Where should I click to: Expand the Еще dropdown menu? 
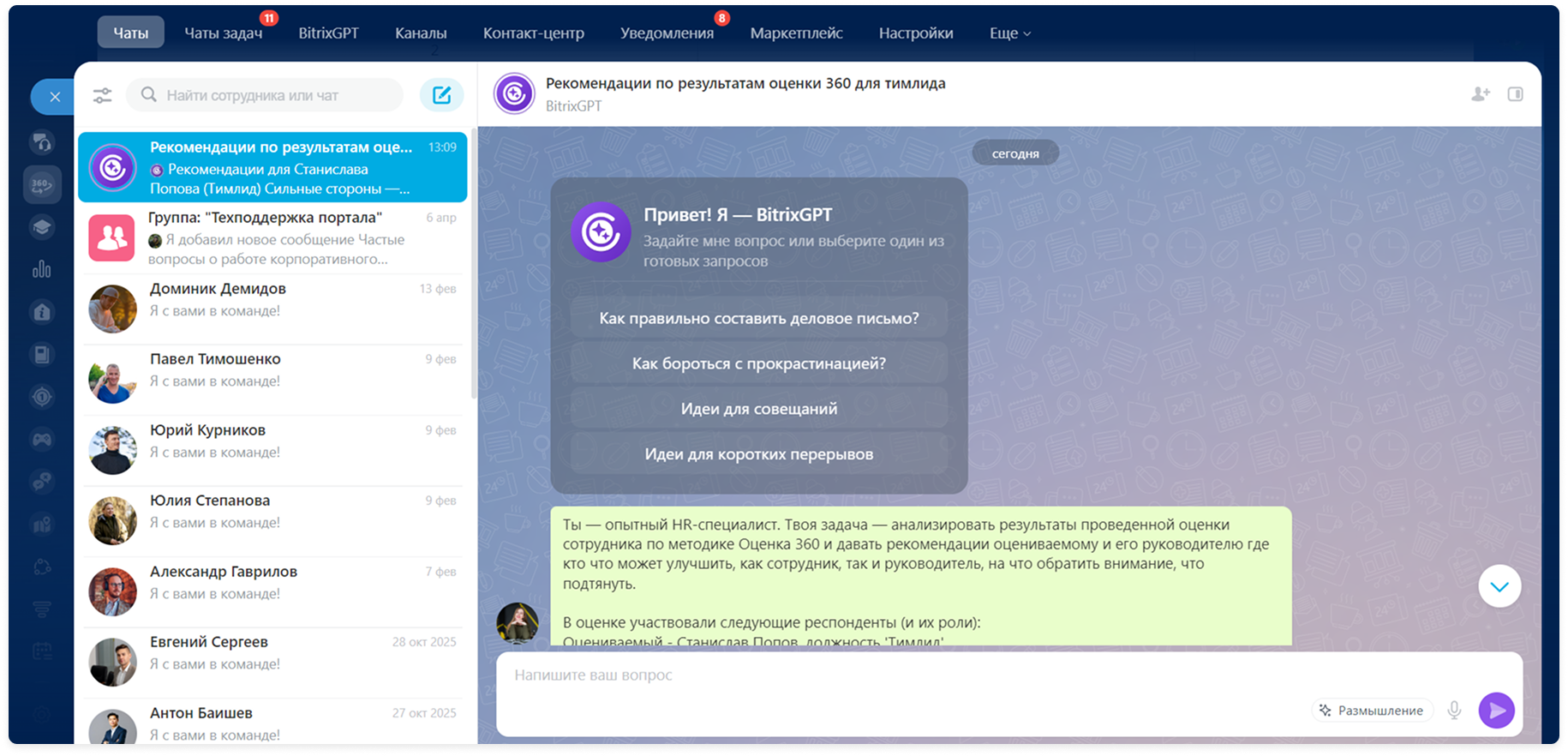pos(1010,33)
